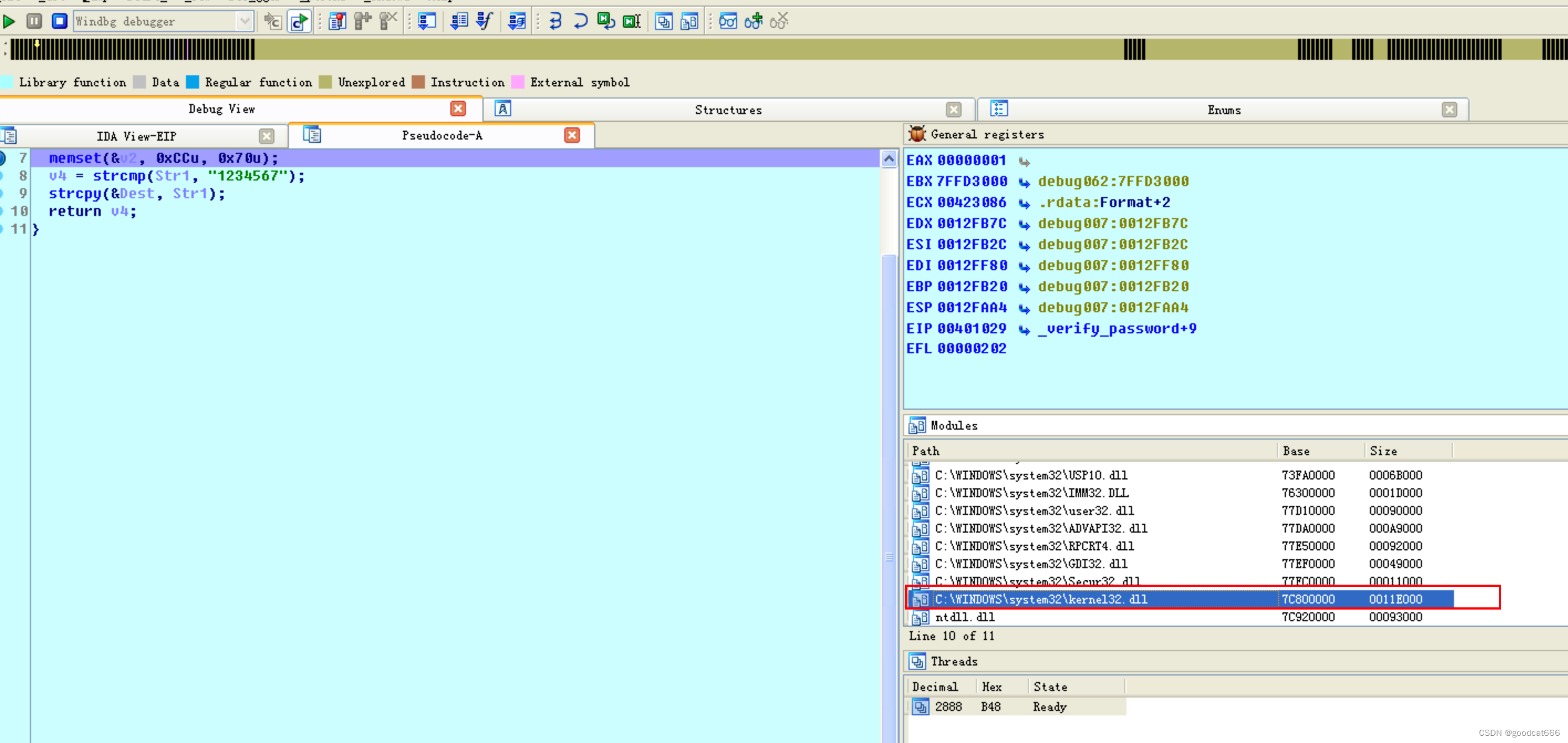Switch to the Structures tab
The image size is (1568, 743).
tap(728, 110)
